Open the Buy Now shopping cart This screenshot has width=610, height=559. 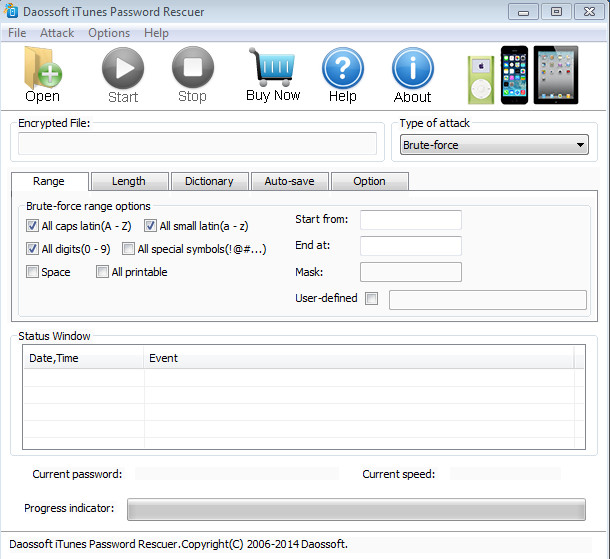pyautogui.click(x=272, y=67)
